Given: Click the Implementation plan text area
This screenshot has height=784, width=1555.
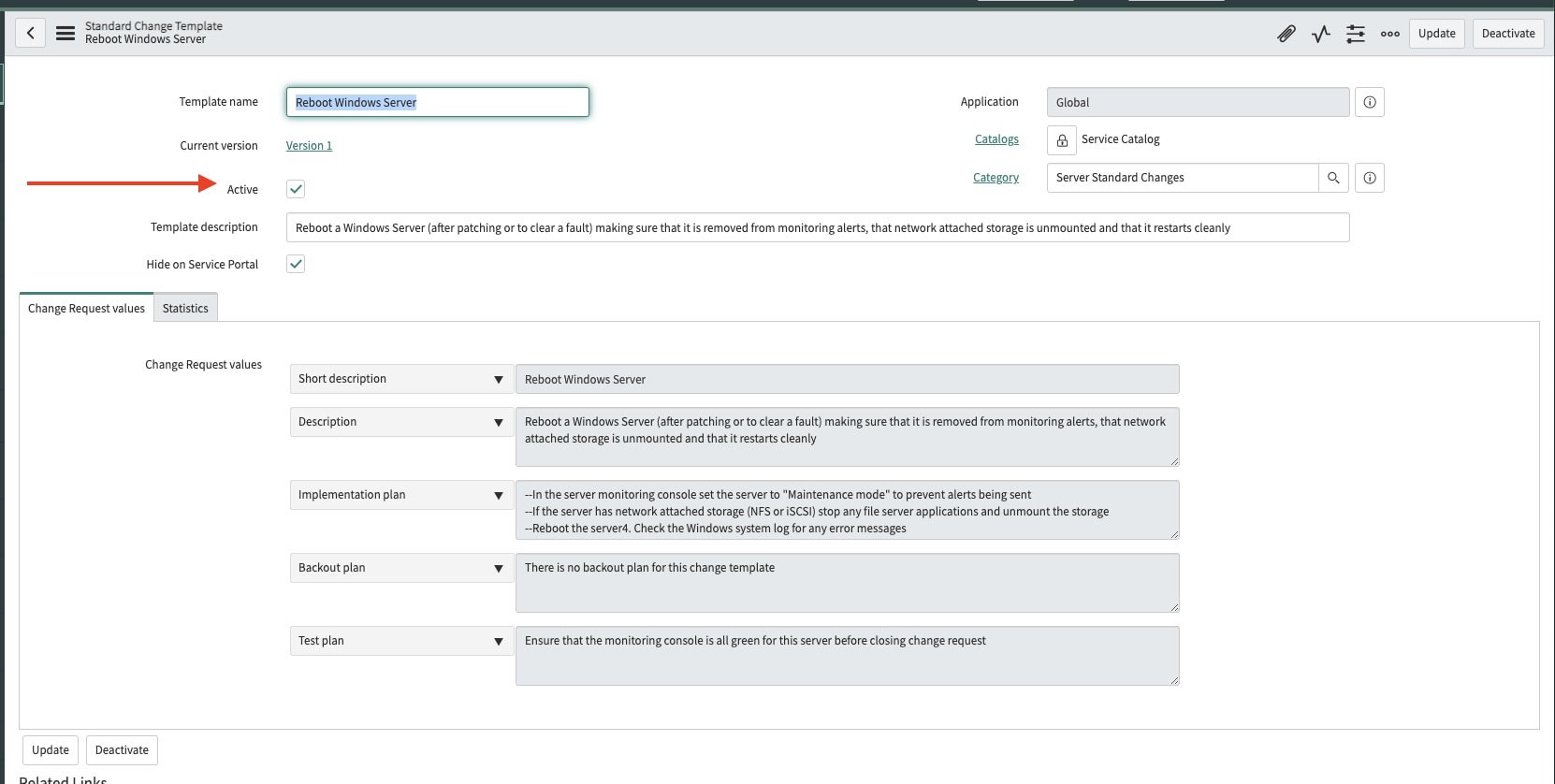Looking at the screenshot, I should click(848, 510).
